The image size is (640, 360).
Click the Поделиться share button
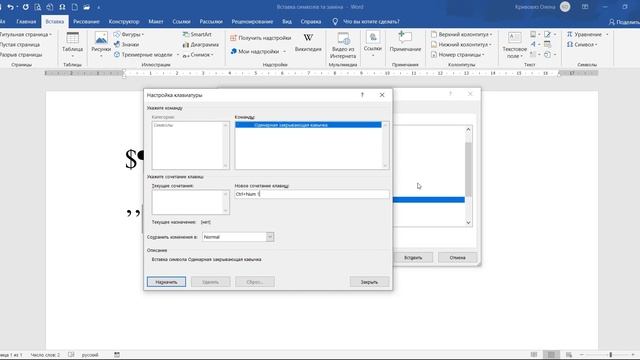(x=624, y=22)
